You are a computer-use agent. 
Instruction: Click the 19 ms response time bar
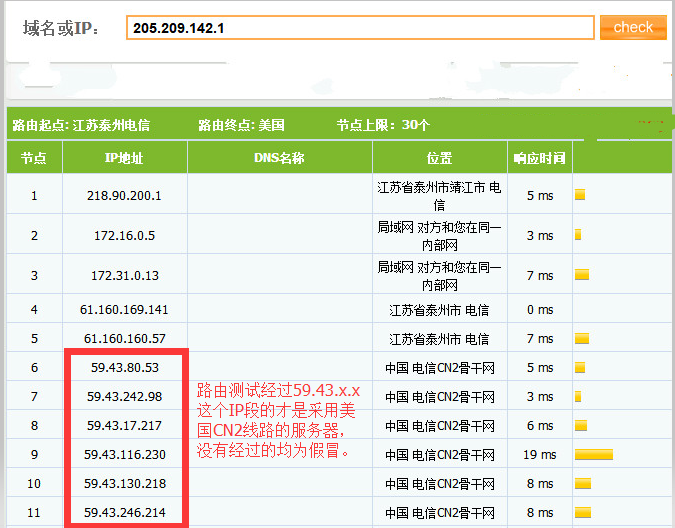click(594, 455)
